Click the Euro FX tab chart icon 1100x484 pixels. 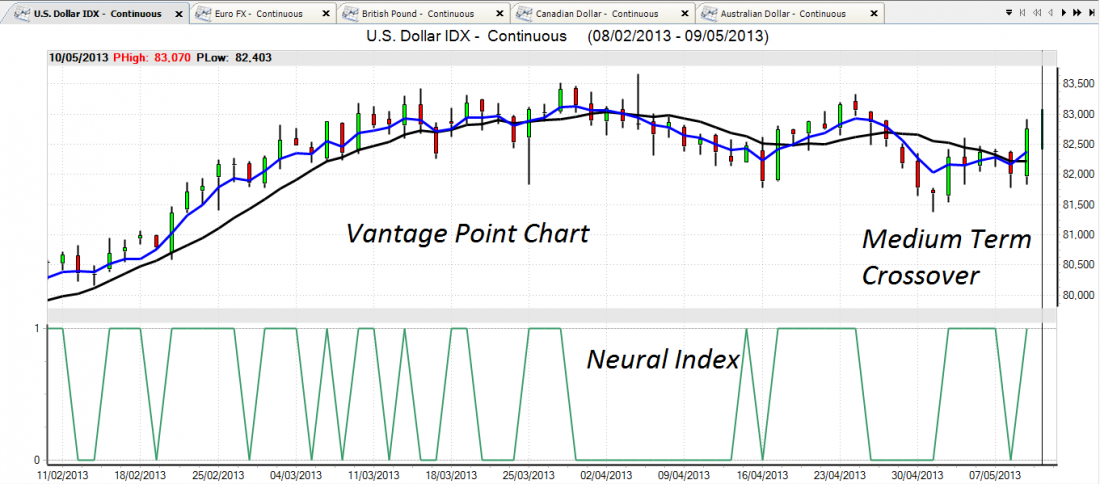[202, 14]
